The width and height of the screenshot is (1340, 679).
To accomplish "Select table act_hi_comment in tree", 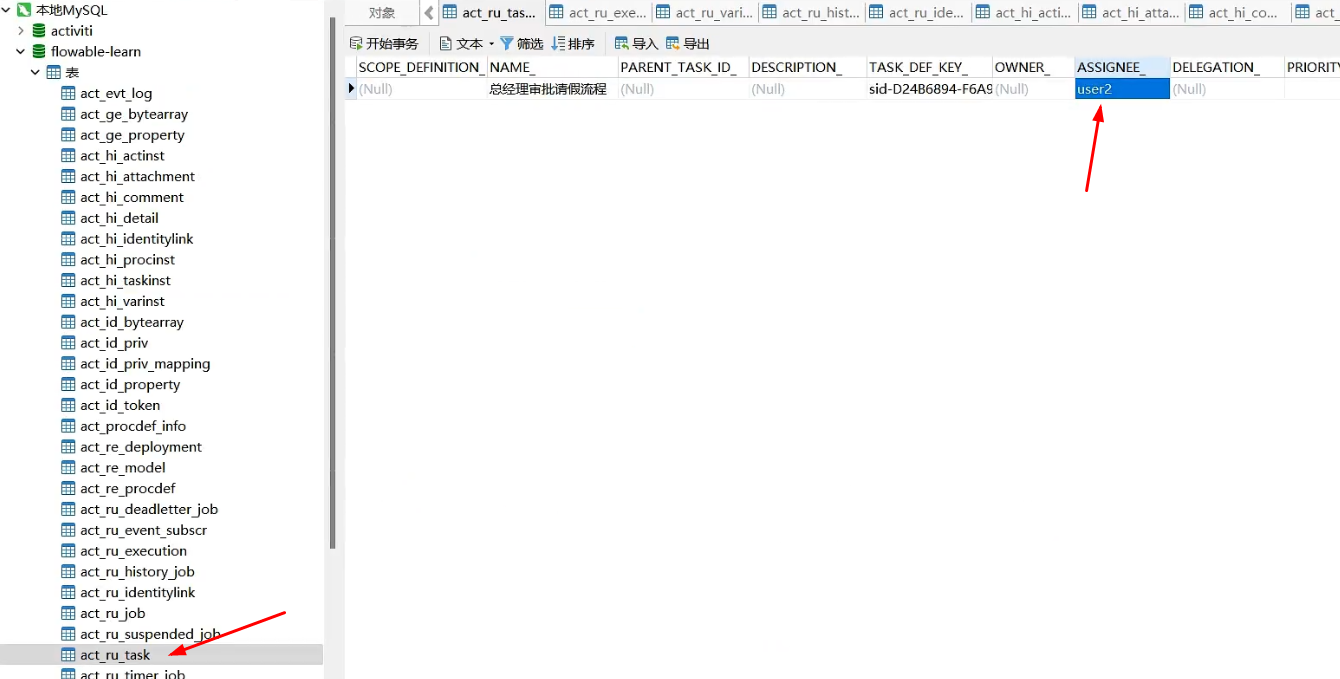I will (x=132, y=197).
